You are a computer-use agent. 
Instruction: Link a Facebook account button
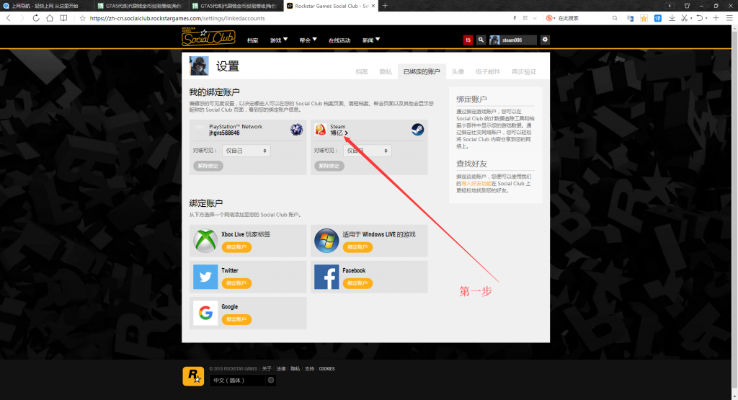(358, 283)
